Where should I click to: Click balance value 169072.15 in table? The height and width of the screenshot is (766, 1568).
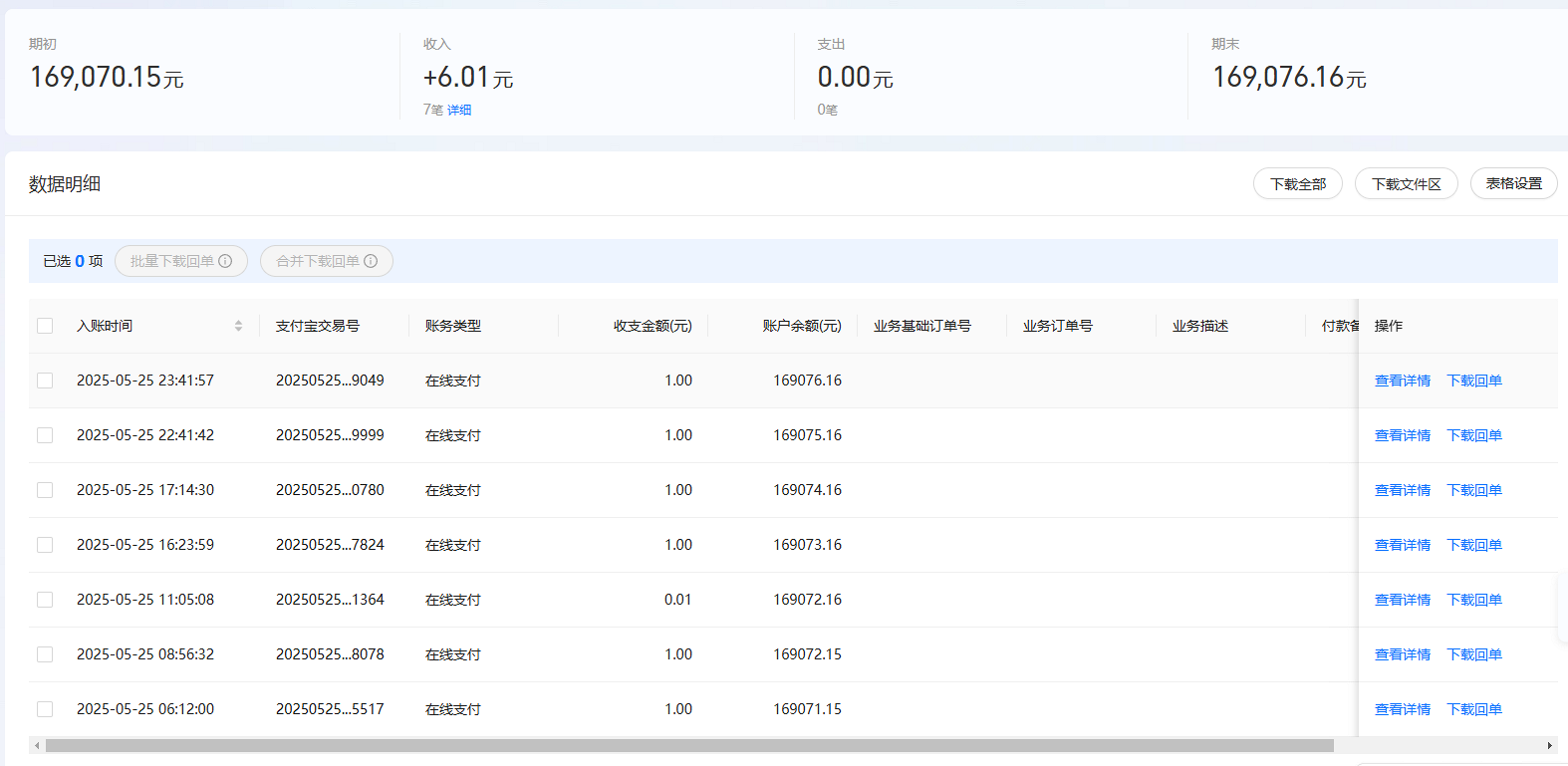(x=808, y=654)
